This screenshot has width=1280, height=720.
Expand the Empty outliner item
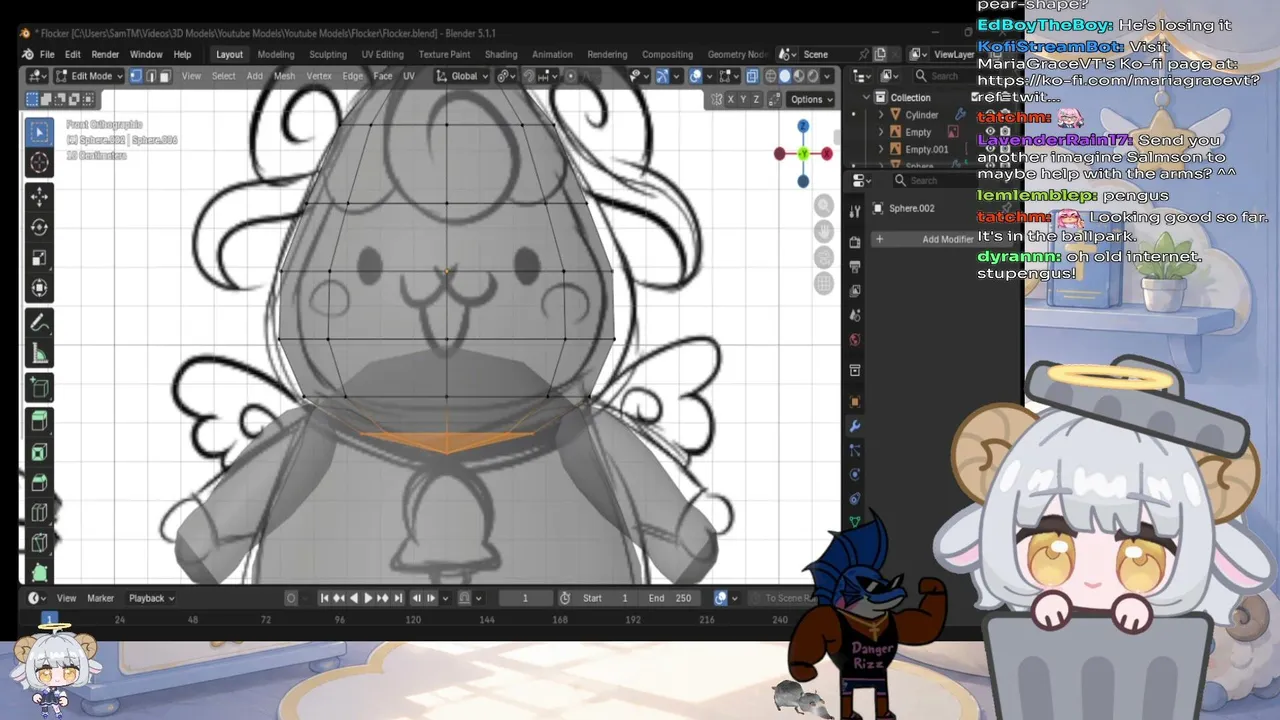[881, 132]
